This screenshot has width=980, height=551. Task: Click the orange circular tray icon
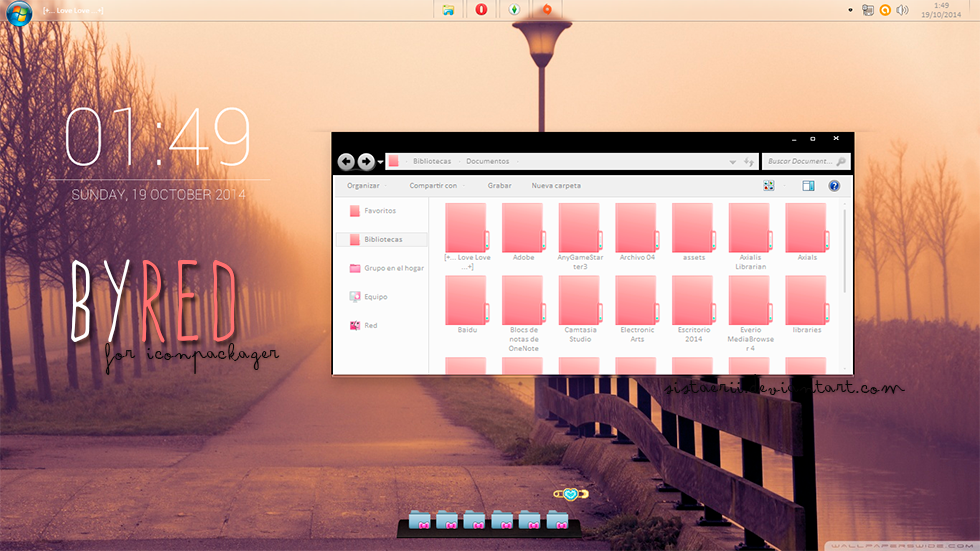coord(885,10)
